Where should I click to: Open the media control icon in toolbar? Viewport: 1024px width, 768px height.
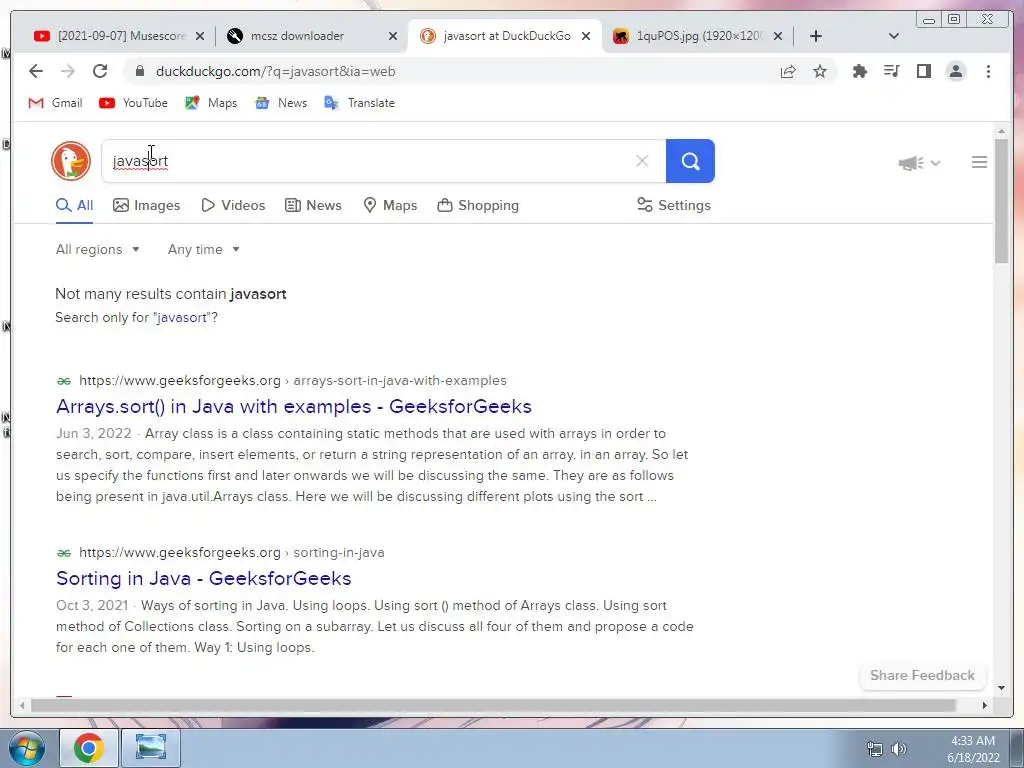click(x=891, y=71)
